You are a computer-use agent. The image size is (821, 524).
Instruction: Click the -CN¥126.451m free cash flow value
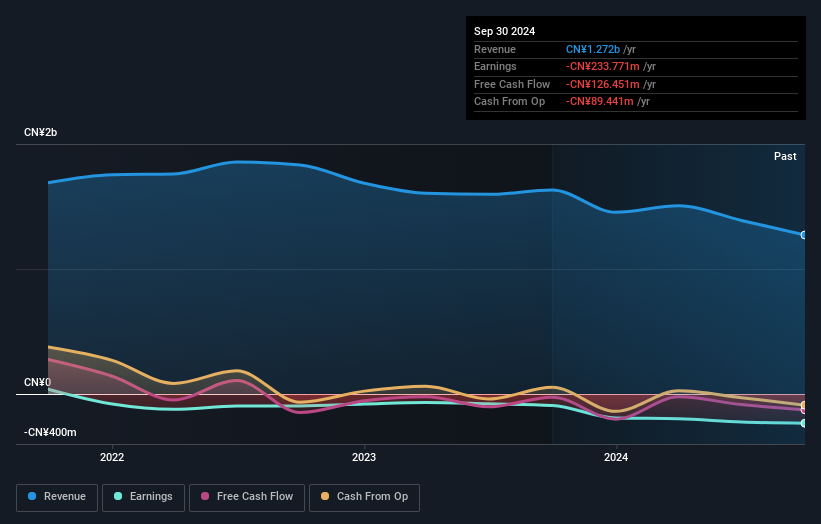602,84
